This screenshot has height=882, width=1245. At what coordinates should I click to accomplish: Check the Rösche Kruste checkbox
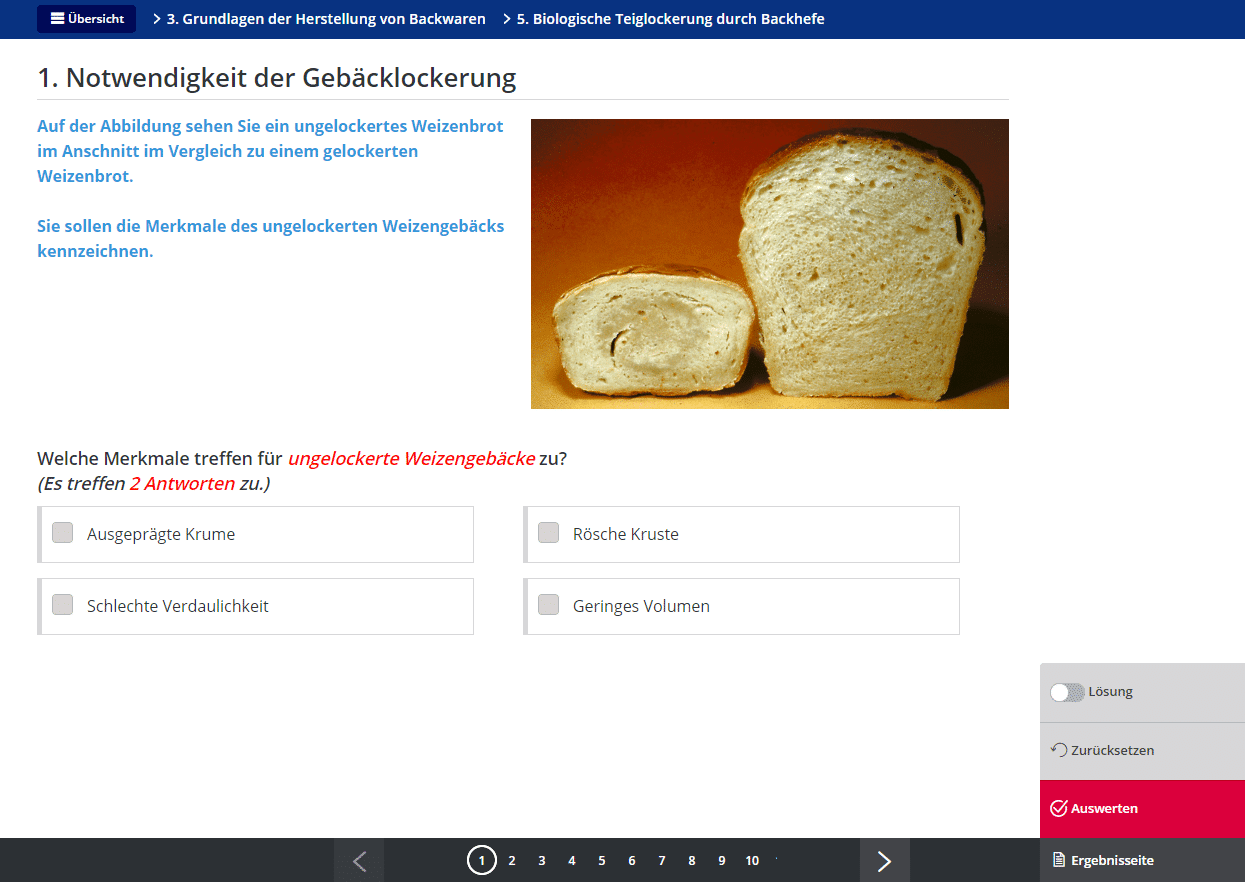(549, 533)
